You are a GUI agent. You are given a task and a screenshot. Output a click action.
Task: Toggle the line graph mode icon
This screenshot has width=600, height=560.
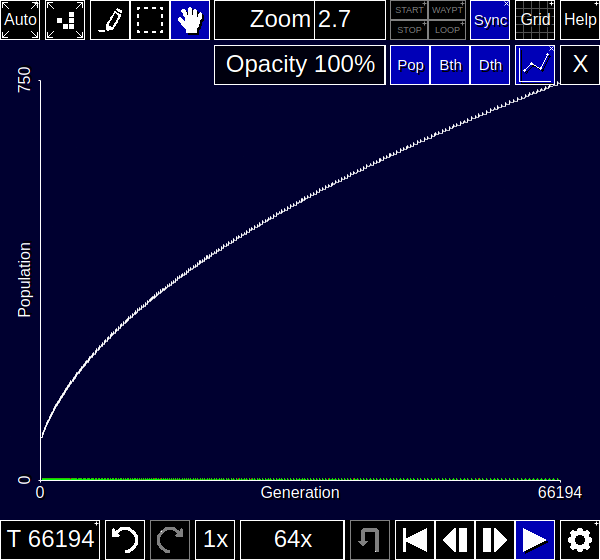(535, 65)
